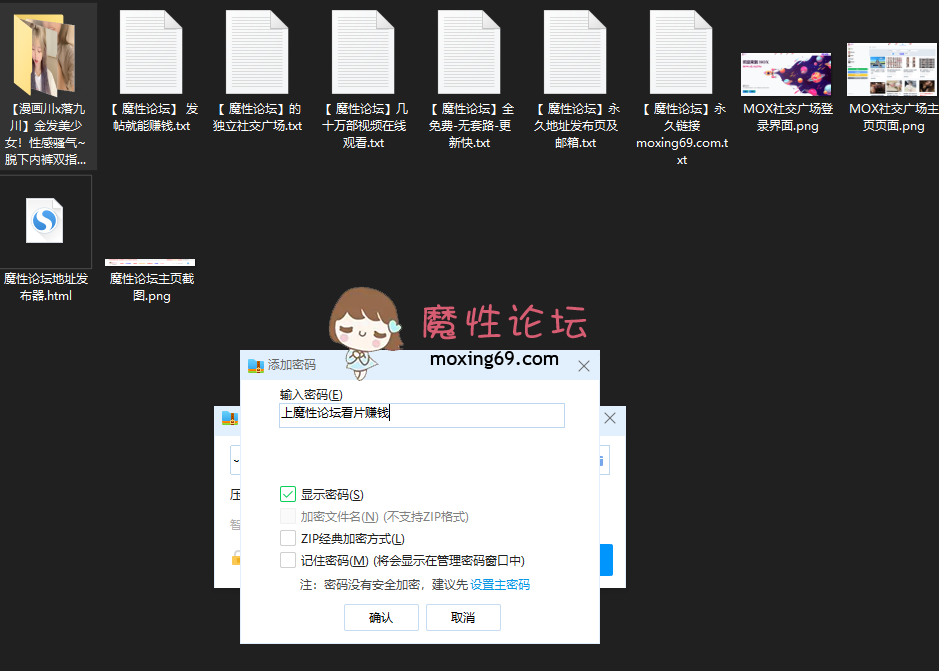Screen dimensions: 939x671
Task: Select the 魔性论坛地址发布器.html file icon
Action: (44, 220)
